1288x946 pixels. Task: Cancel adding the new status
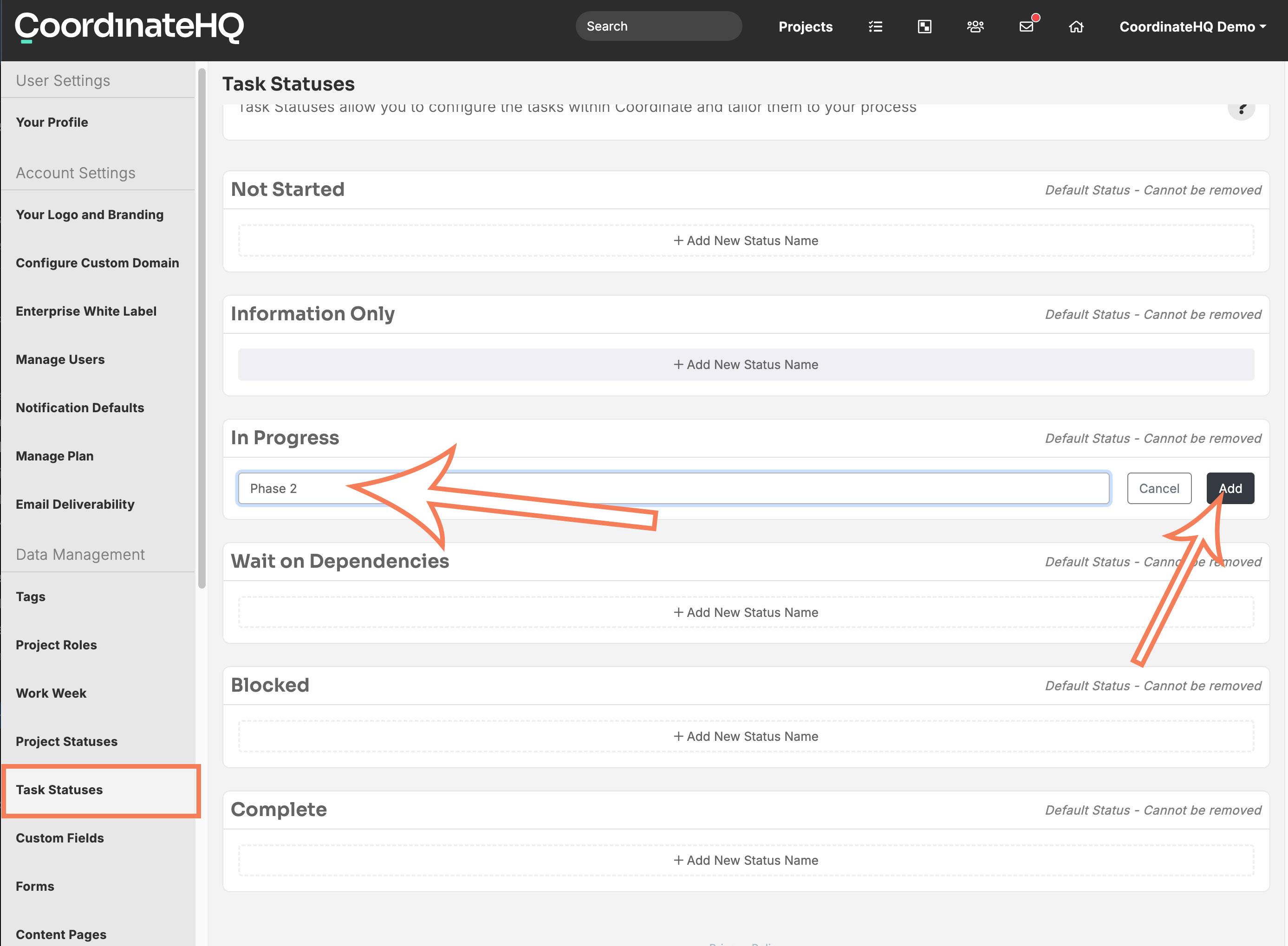point(1159,488)
